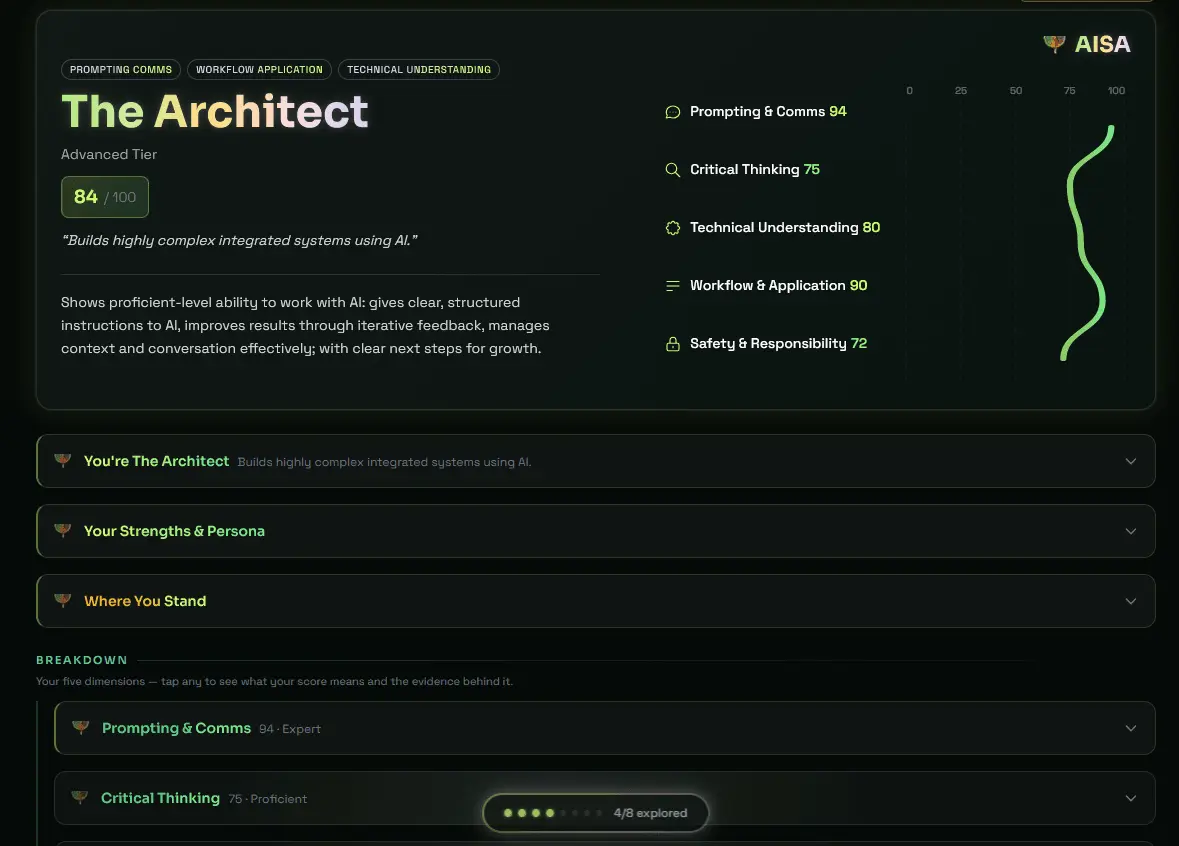This screenshot has height=846, width=1179.
Task: Click the emblem in the Critical Thinking breakdown row
Action: point(80,797)
